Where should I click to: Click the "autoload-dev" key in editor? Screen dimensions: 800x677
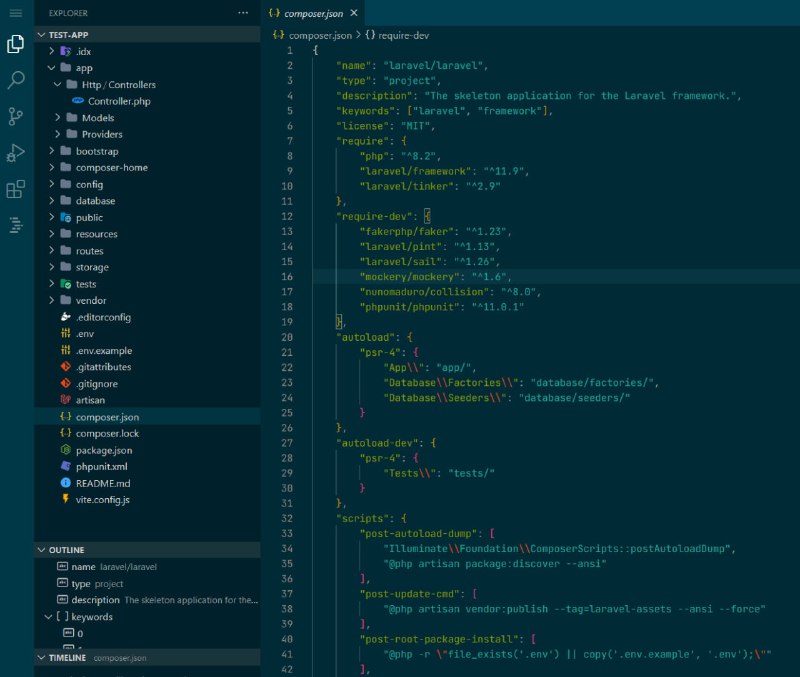tap(380, 443)
